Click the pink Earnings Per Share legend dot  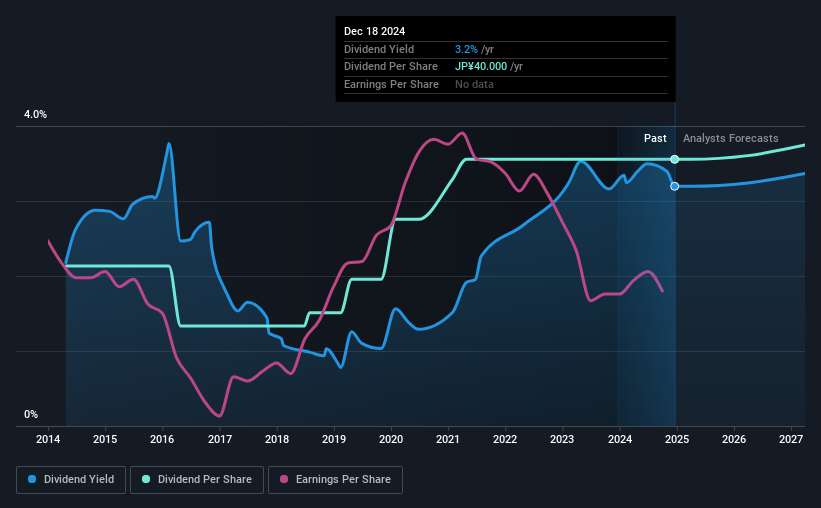(x=284, y=479)
